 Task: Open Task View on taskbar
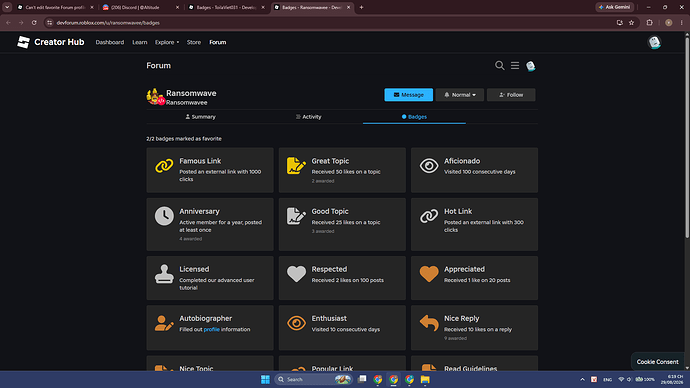point(362,379)
